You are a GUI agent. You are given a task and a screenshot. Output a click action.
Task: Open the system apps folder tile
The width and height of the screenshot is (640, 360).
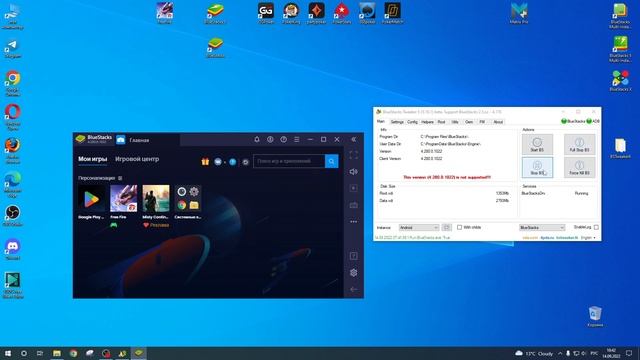click(x=188, y=199)
